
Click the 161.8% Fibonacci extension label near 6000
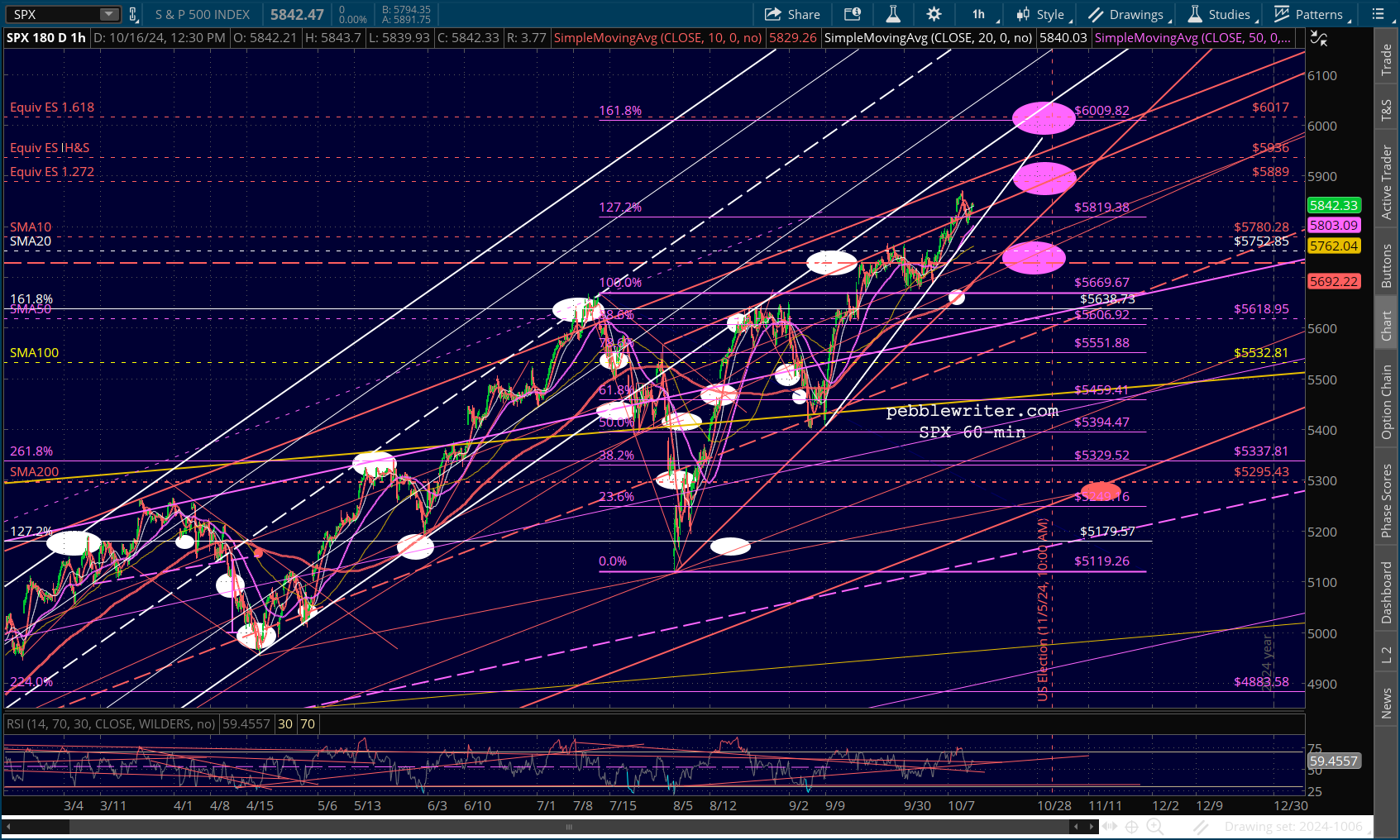[620, 111]
